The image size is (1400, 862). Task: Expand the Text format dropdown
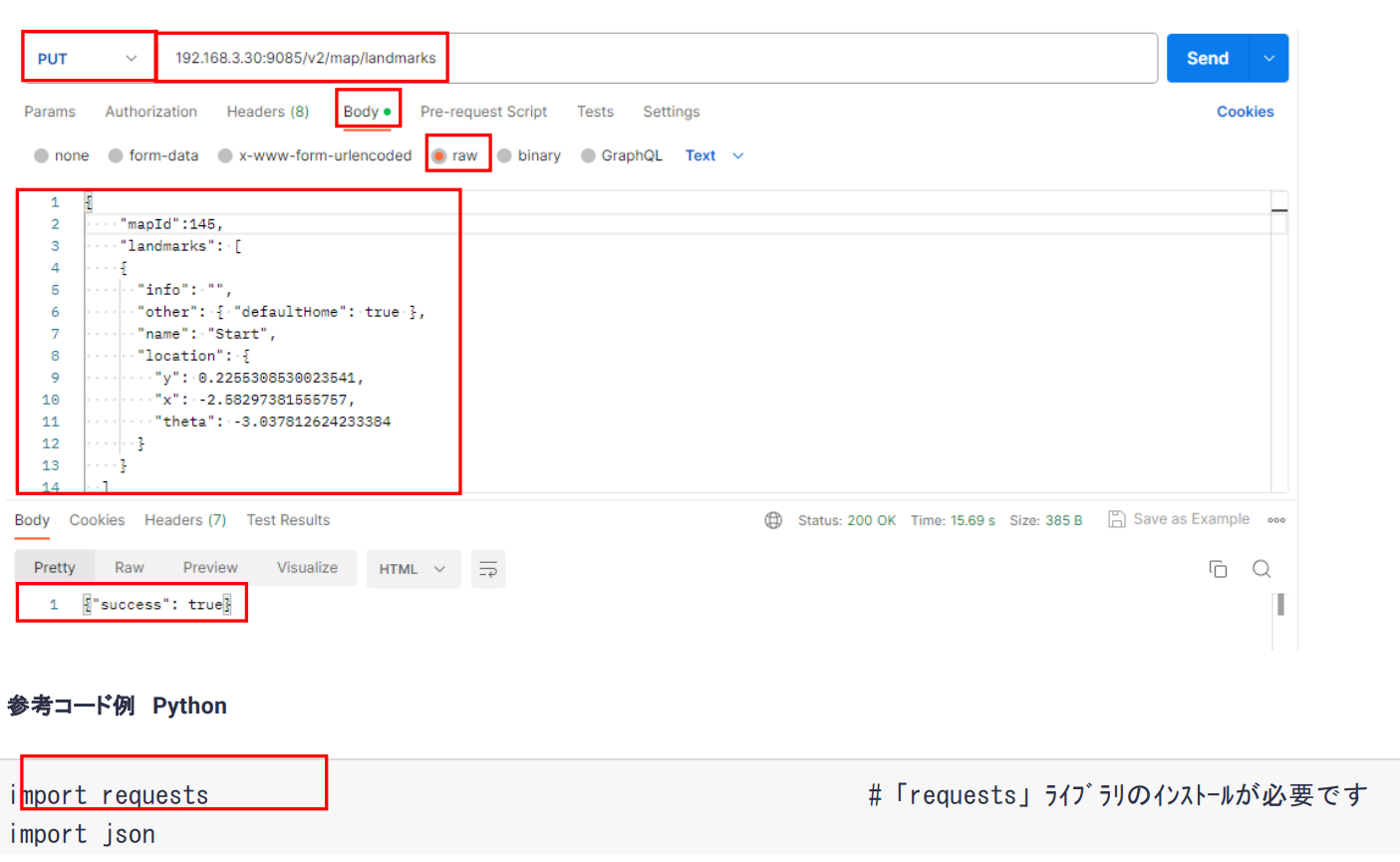coord(714,155)
